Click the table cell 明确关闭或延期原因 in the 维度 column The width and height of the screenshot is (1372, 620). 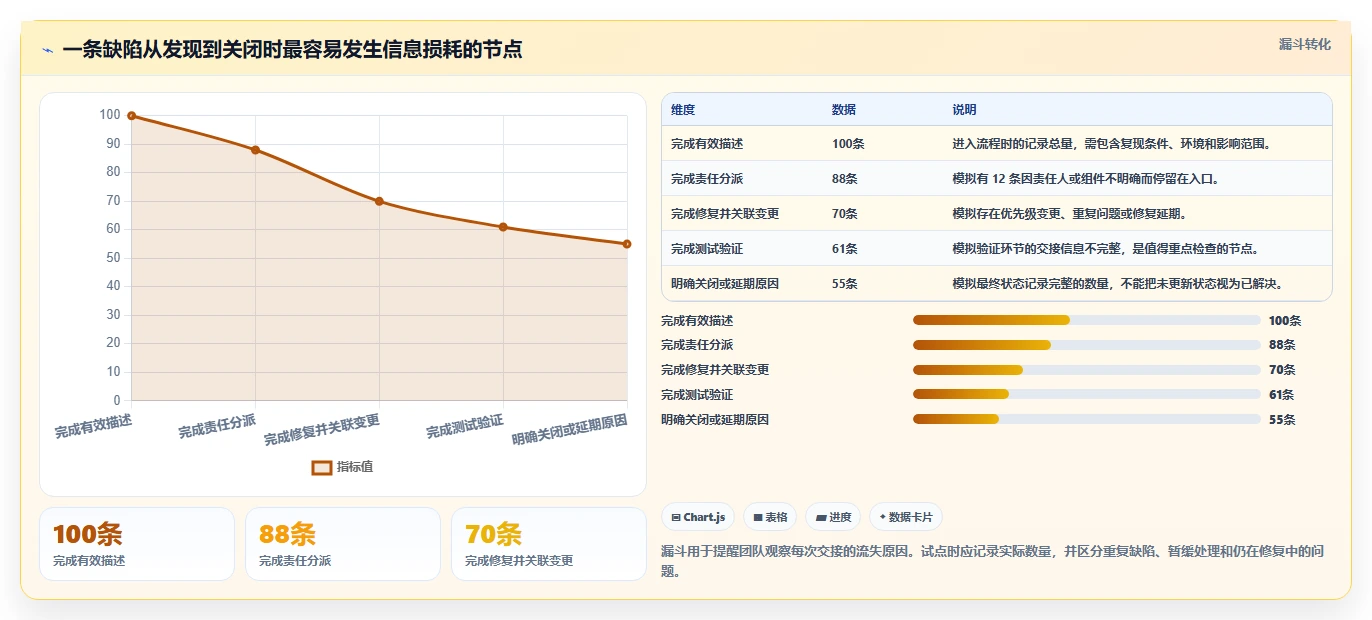point(725,284)
